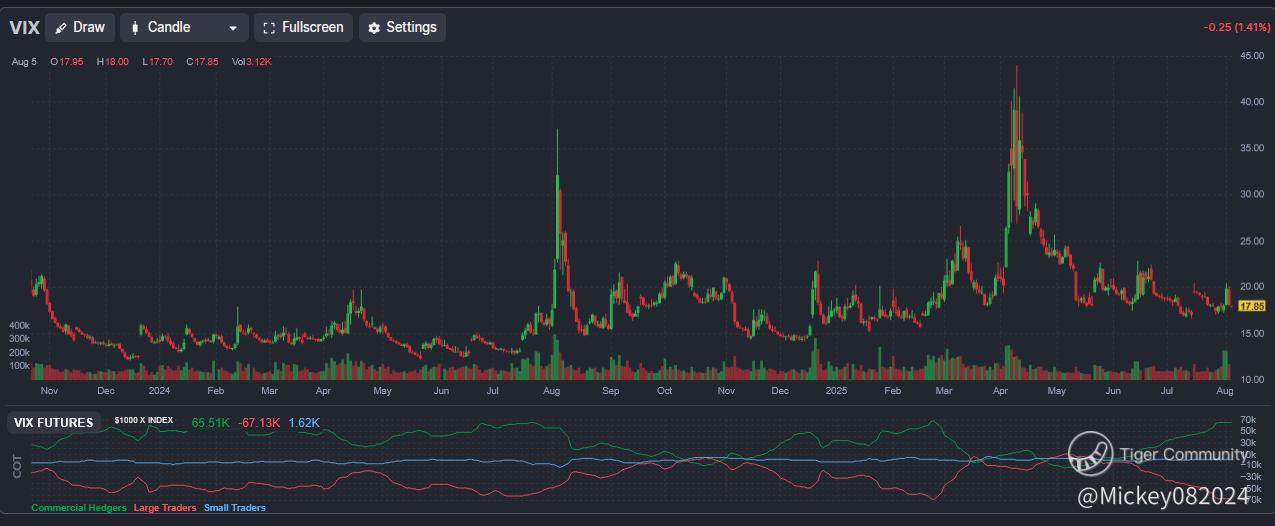Click the Settings gear icon

tap(374, 28)
